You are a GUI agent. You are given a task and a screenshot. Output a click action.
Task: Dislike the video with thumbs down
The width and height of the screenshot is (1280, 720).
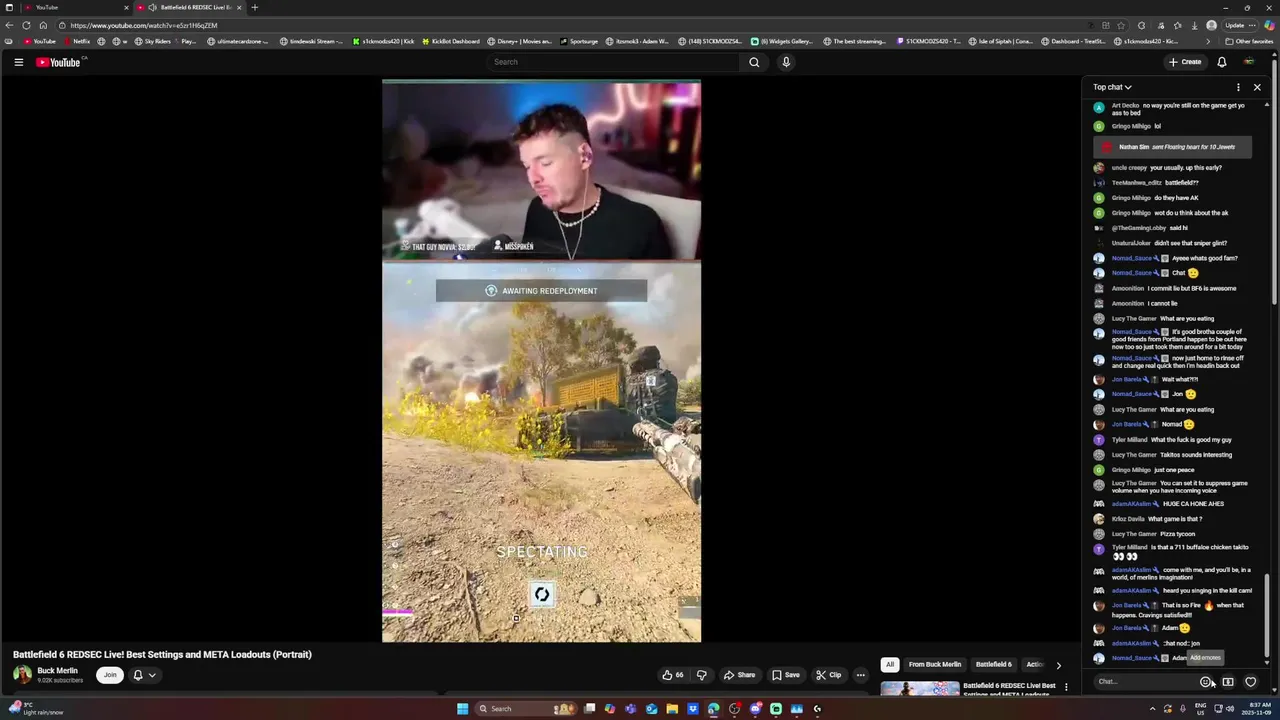(701, 675)
